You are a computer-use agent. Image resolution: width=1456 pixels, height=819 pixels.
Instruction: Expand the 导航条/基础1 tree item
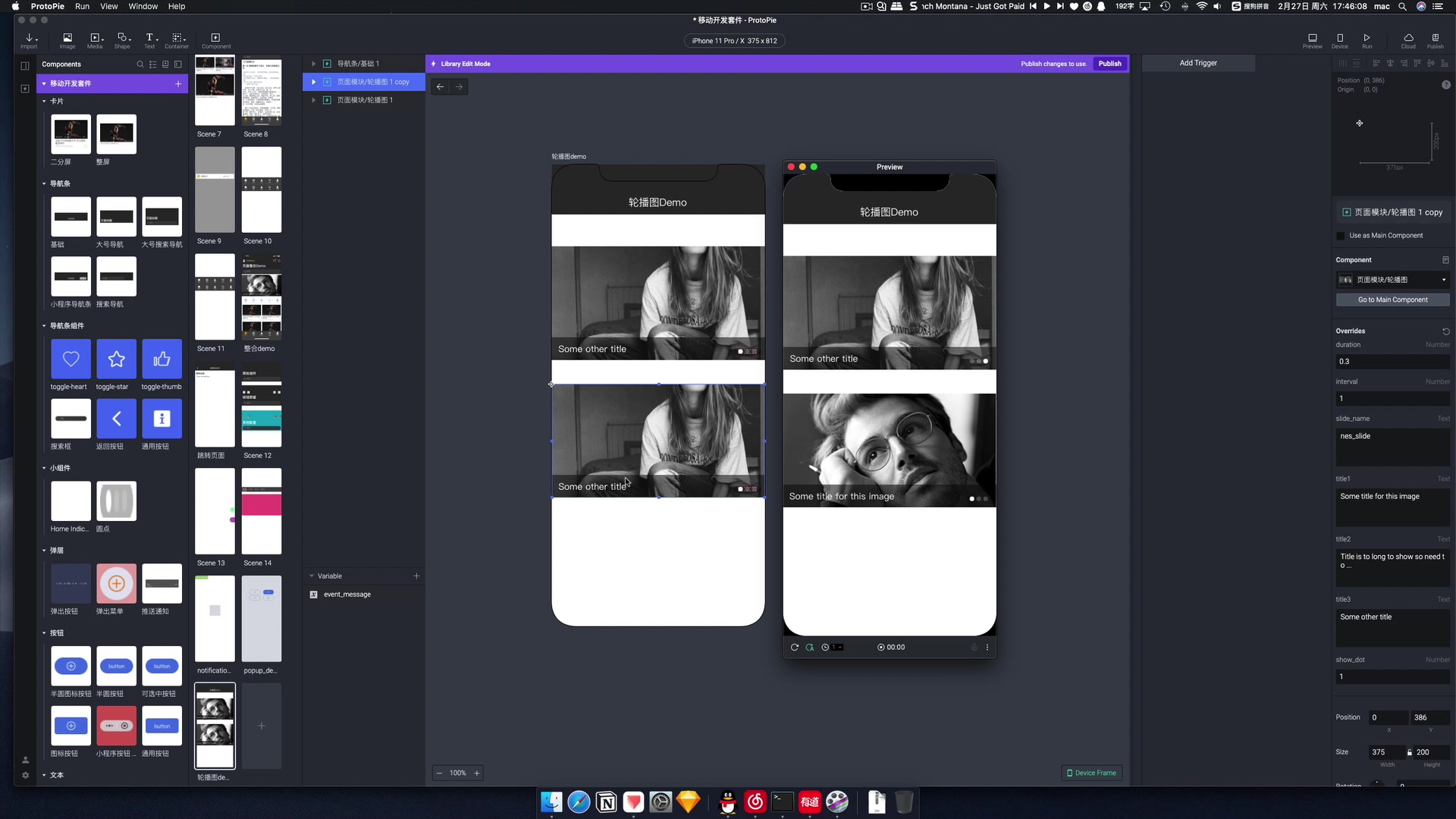[314, 63]
